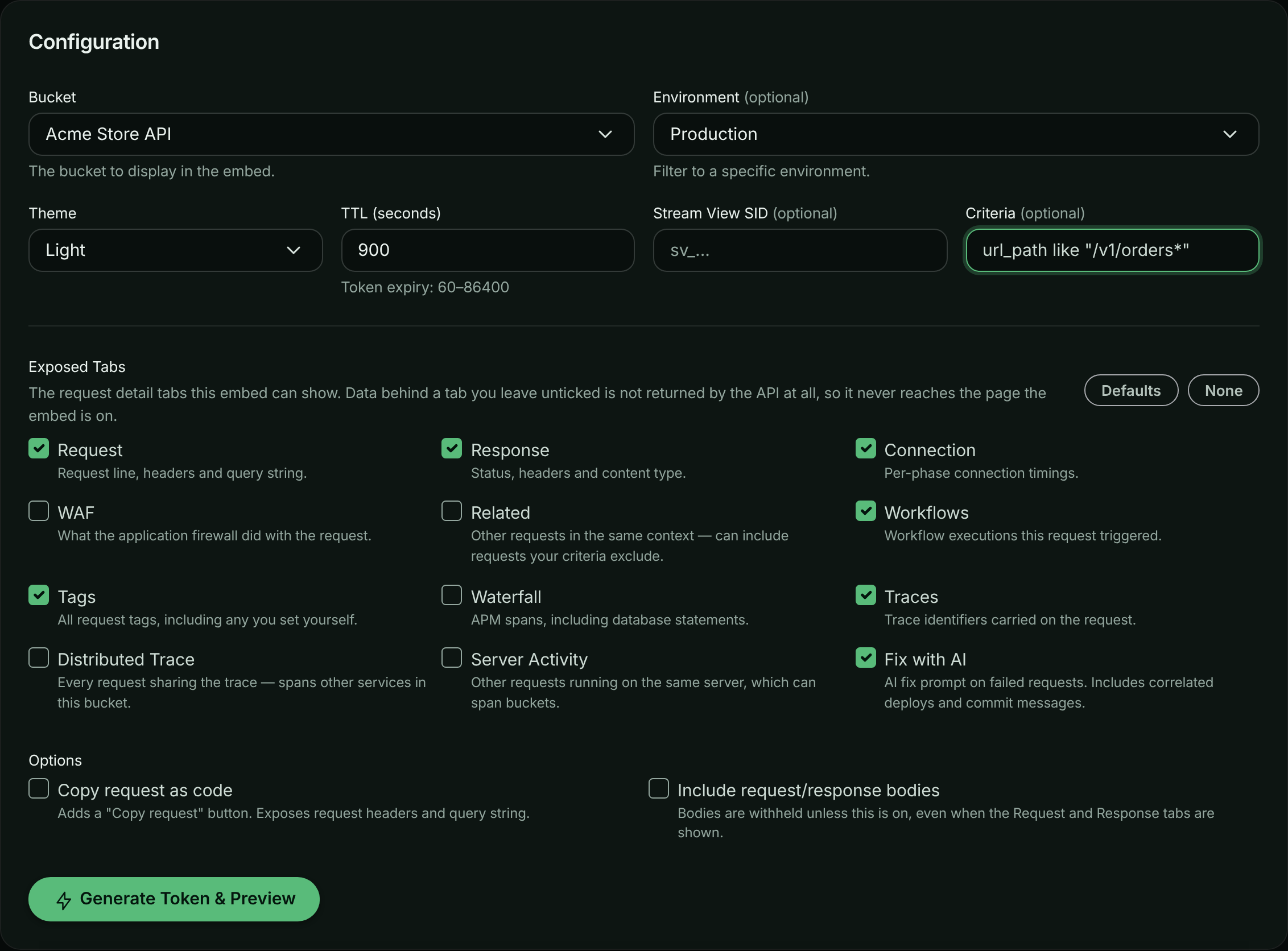Click 'The bucket to display in the embed.' text

pos(151,172)
